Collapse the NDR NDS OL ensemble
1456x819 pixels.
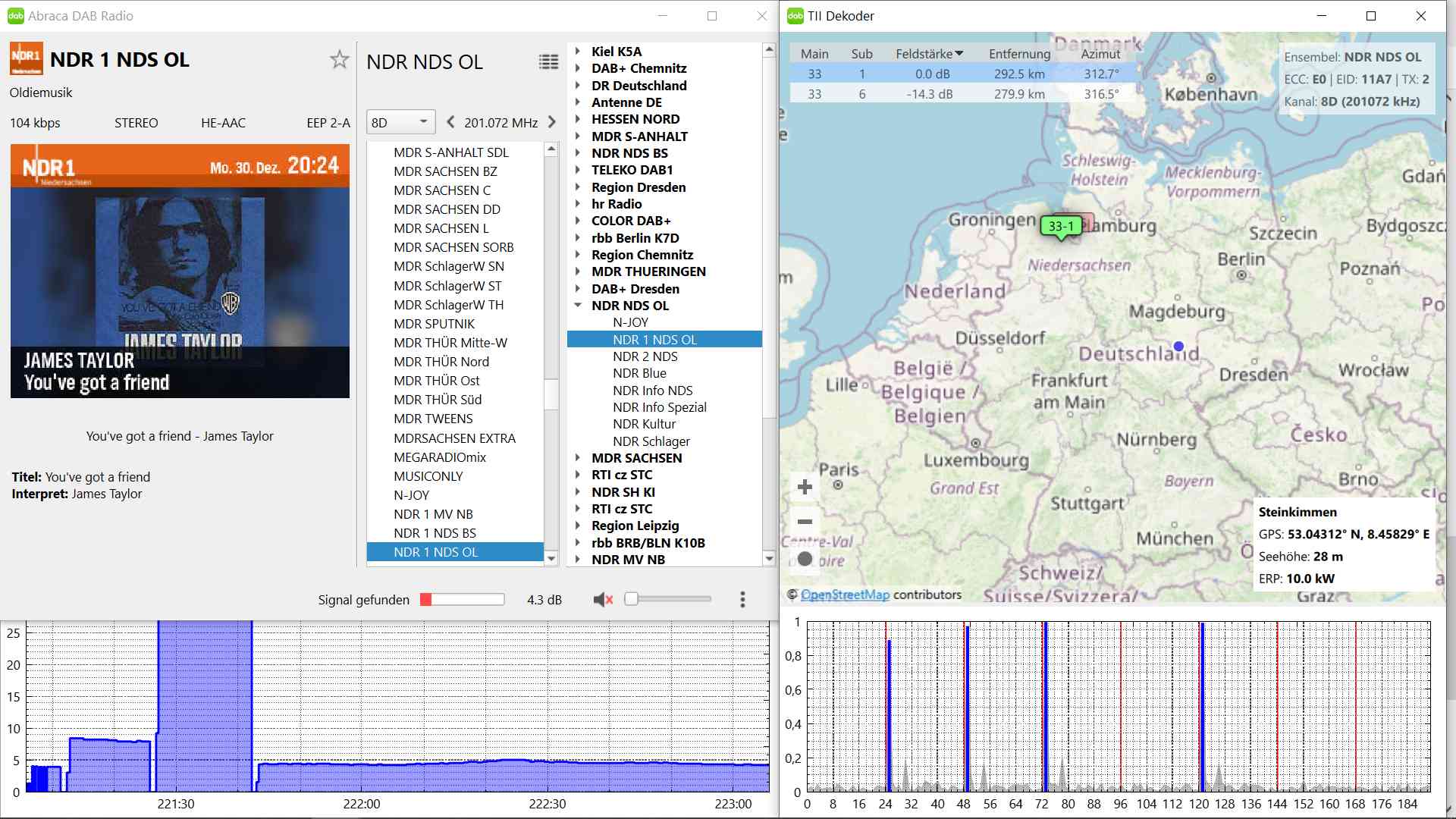[x=578, y=306]
